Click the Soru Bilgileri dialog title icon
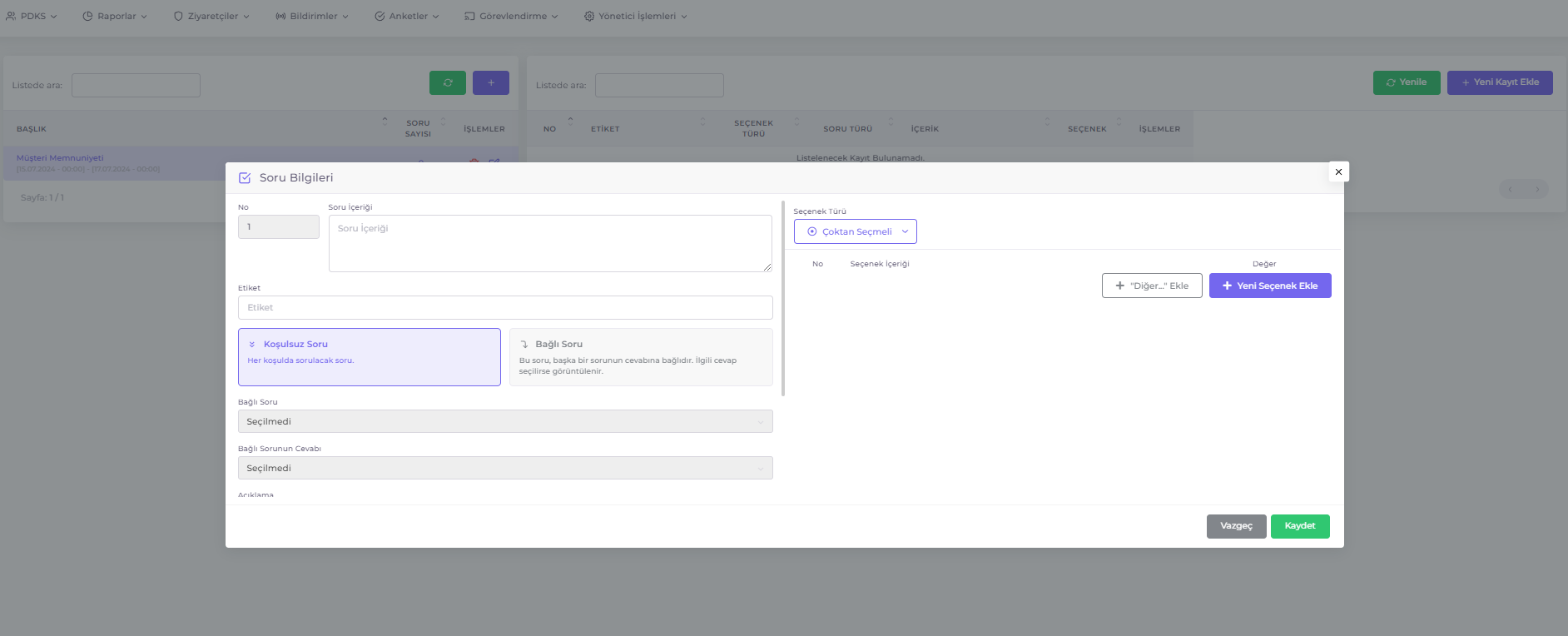 pyautogui.click(x=245, y=177)
